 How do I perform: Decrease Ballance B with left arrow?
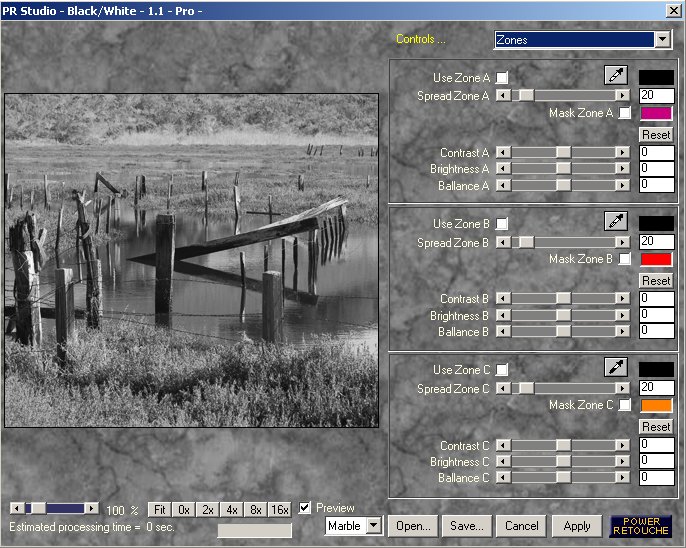504,332
